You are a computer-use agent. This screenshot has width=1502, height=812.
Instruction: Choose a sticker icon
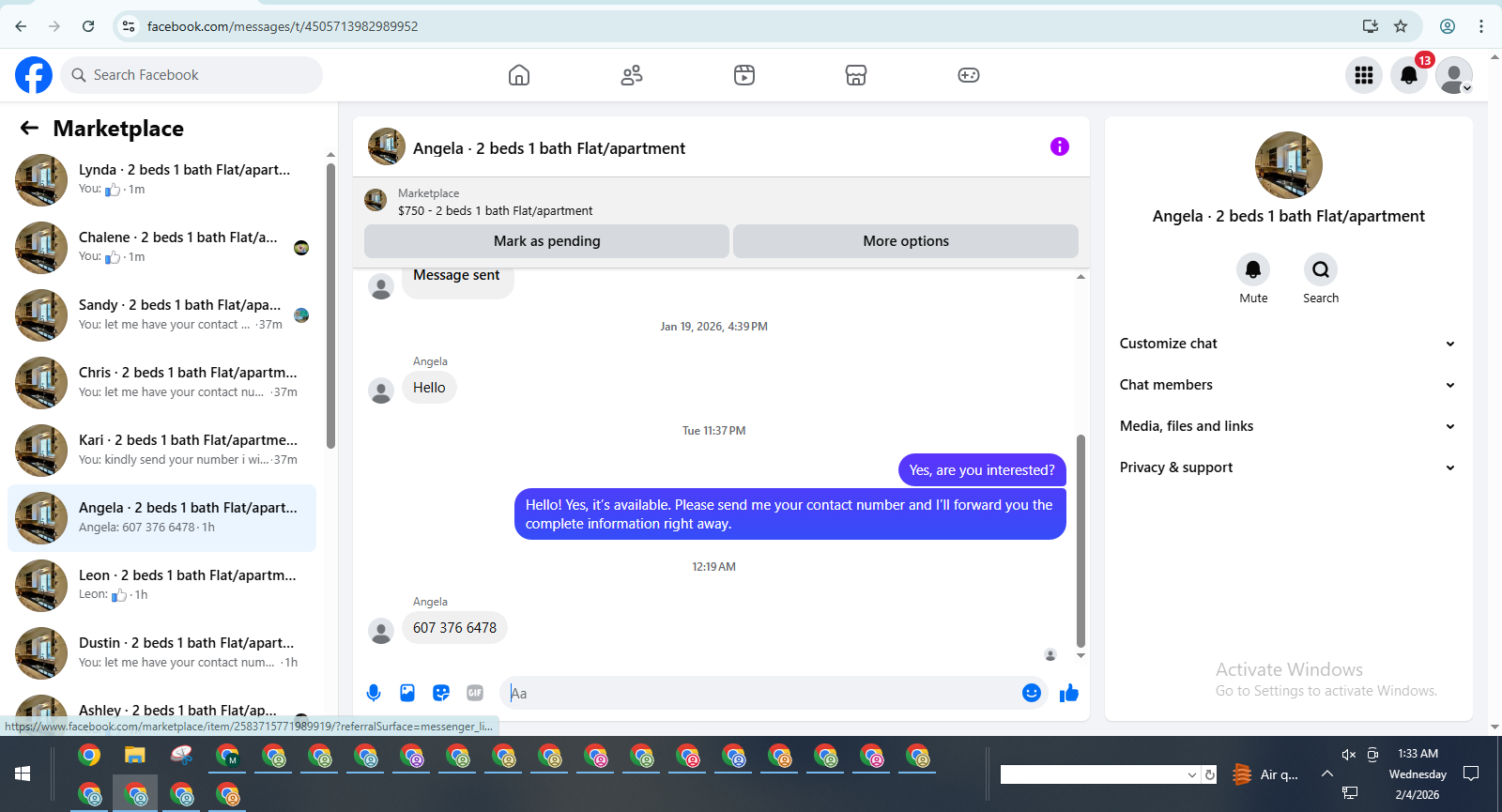(x=441, y=693)
